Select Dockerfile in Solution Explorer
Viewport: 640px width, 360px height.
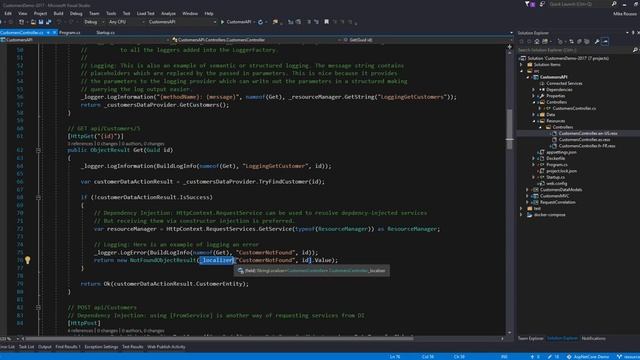click(556, 158)
